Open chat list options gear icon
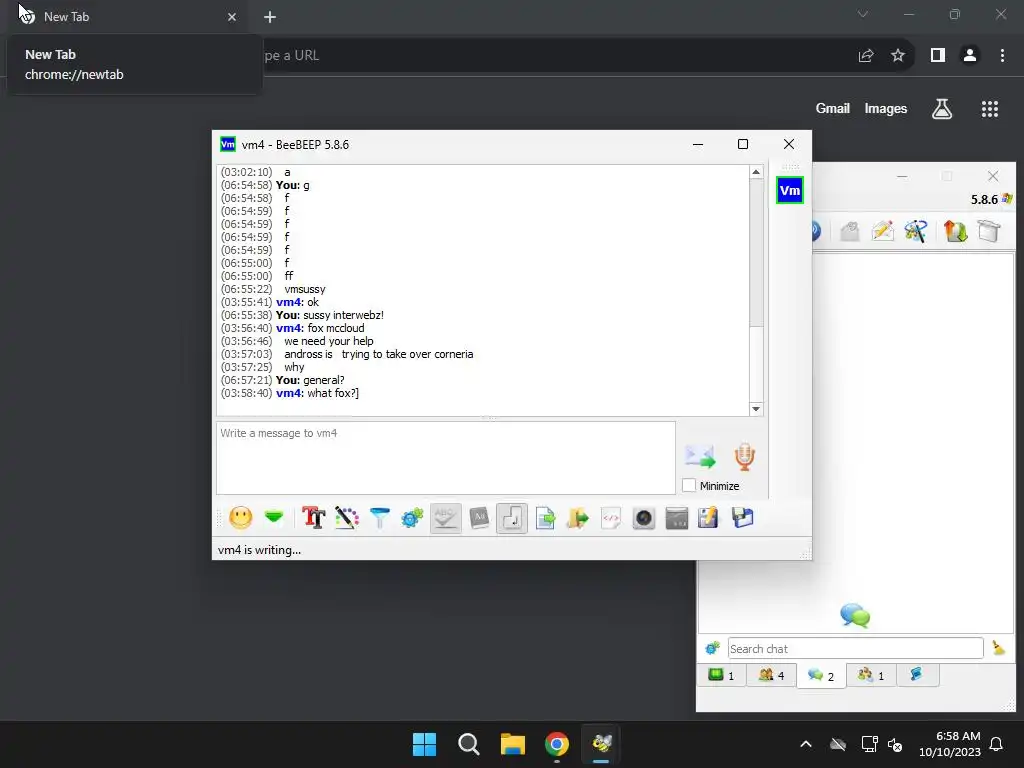The width and height of the screenshot is (1024, 768). click(712, 648)
